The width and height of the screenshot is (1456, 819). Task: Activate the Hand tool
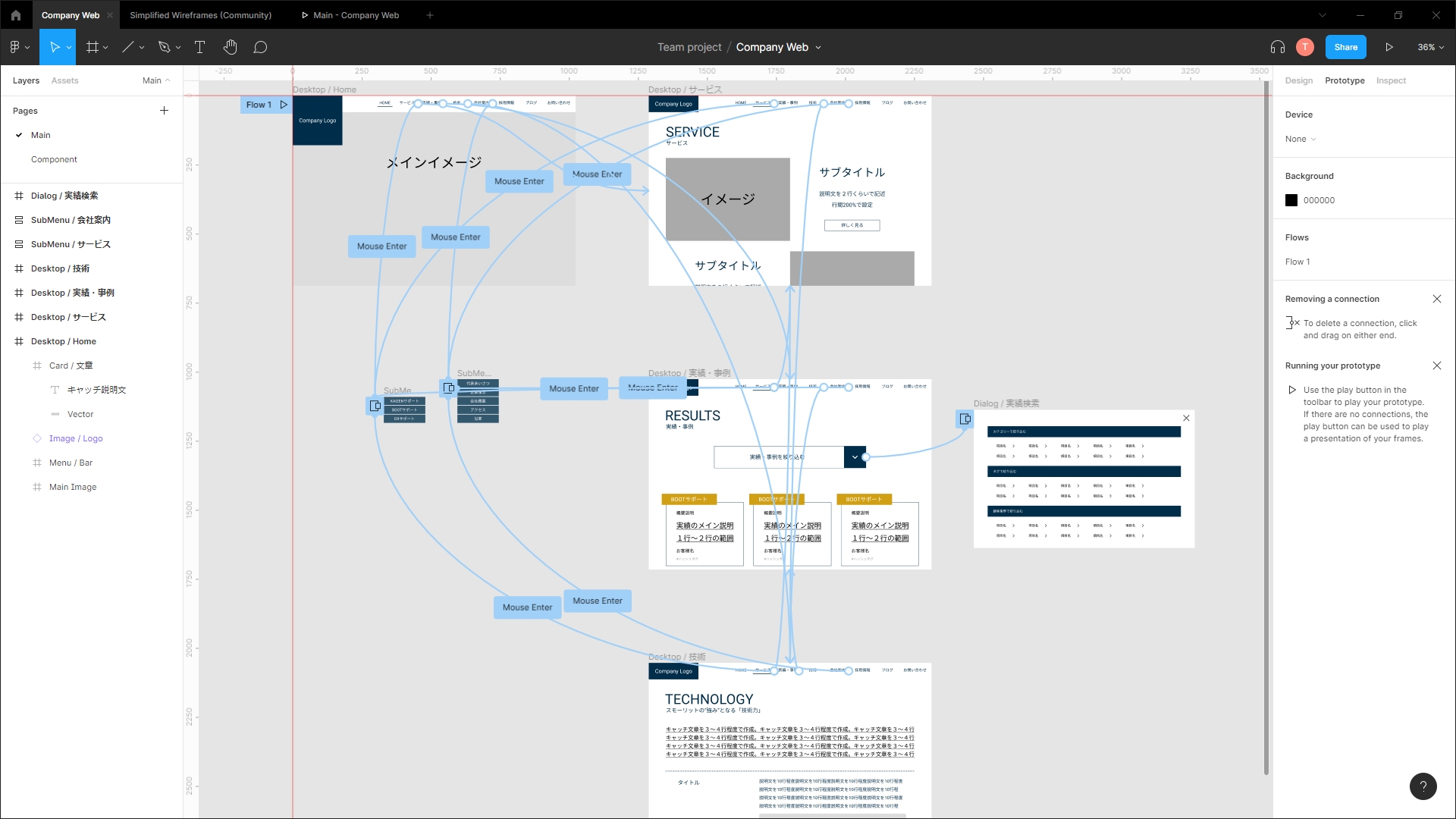pos(231,47)
